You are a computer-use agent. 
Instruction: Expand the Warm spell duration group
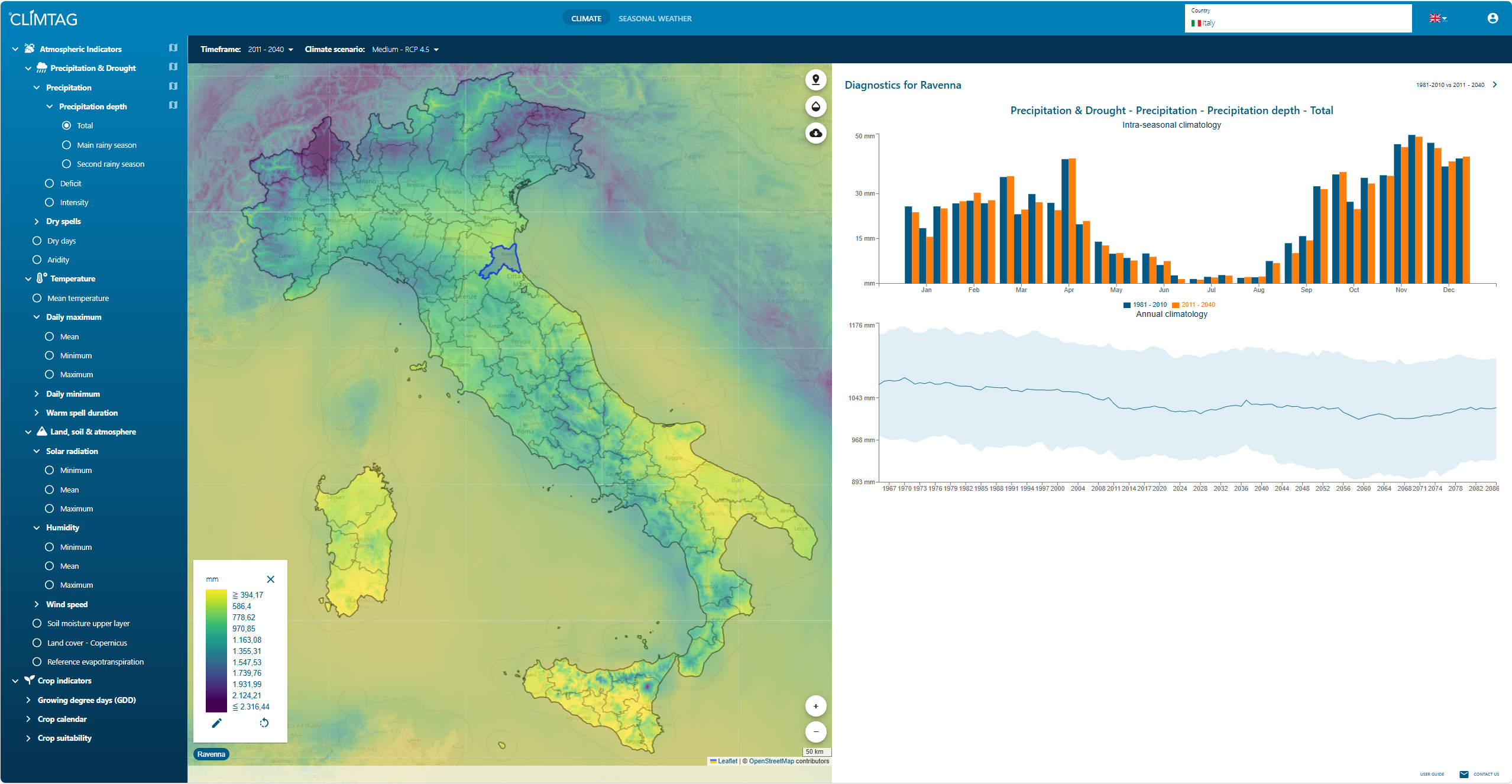(x=37, y=413)
